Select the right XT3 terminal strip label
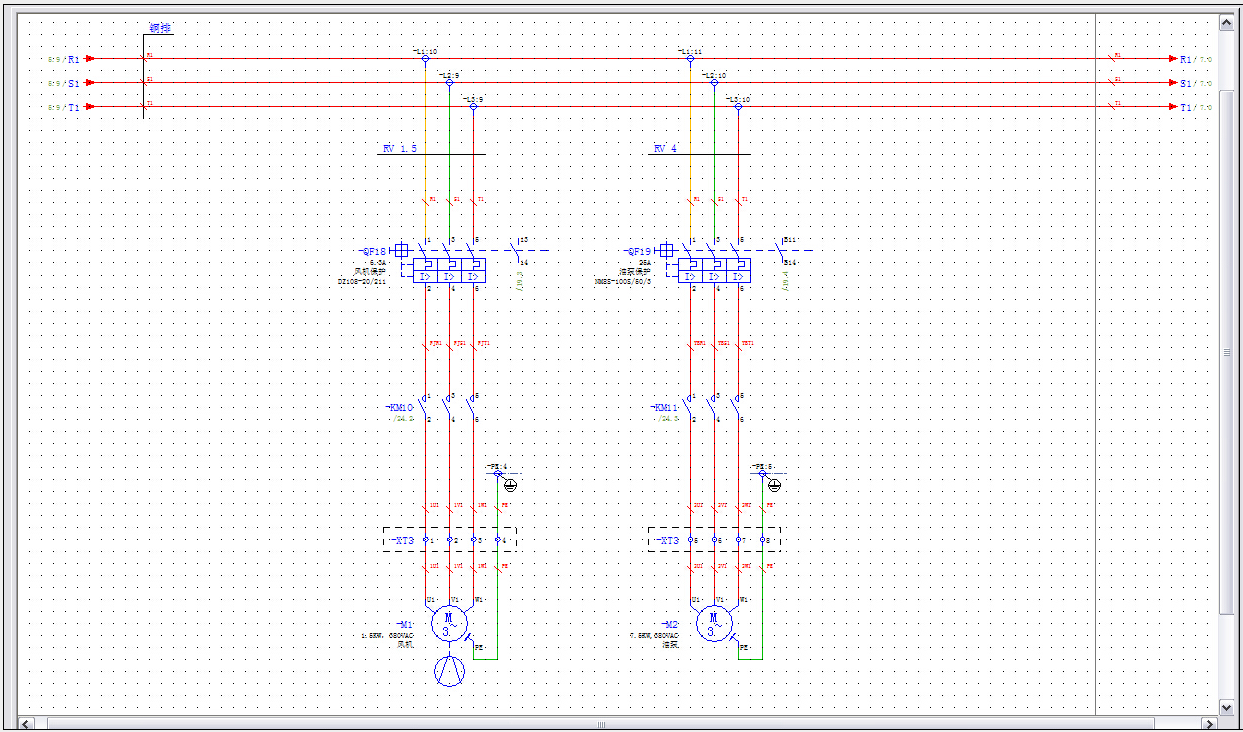Screen dimensions: 1243x732 pyautogui.click(x=667, y=541)
